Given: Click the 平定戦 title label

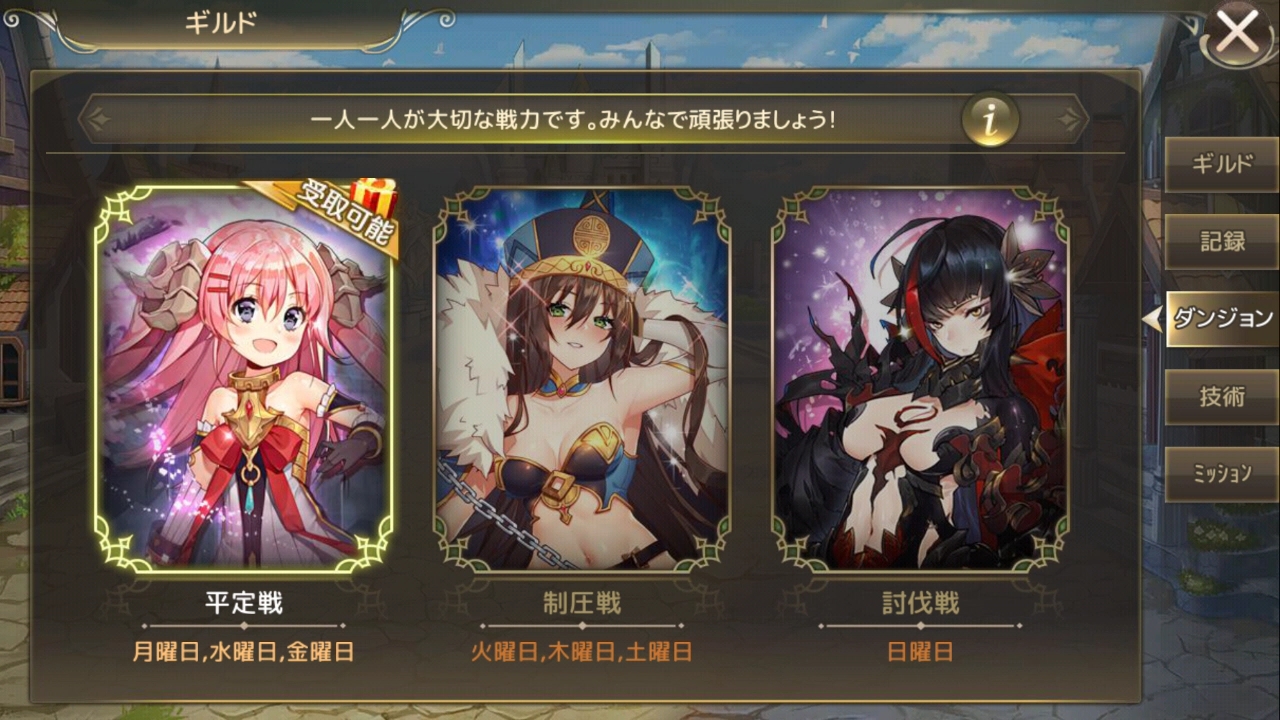Looking at the screenshot, I should click(244, 603).
